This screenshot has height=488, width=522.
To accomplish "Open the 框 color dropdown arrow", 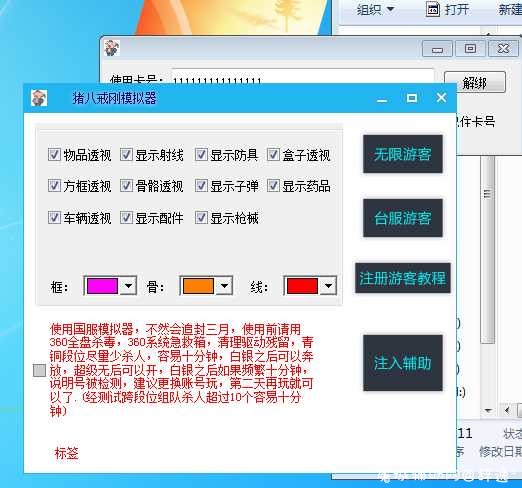I will (x=128, y=286).
